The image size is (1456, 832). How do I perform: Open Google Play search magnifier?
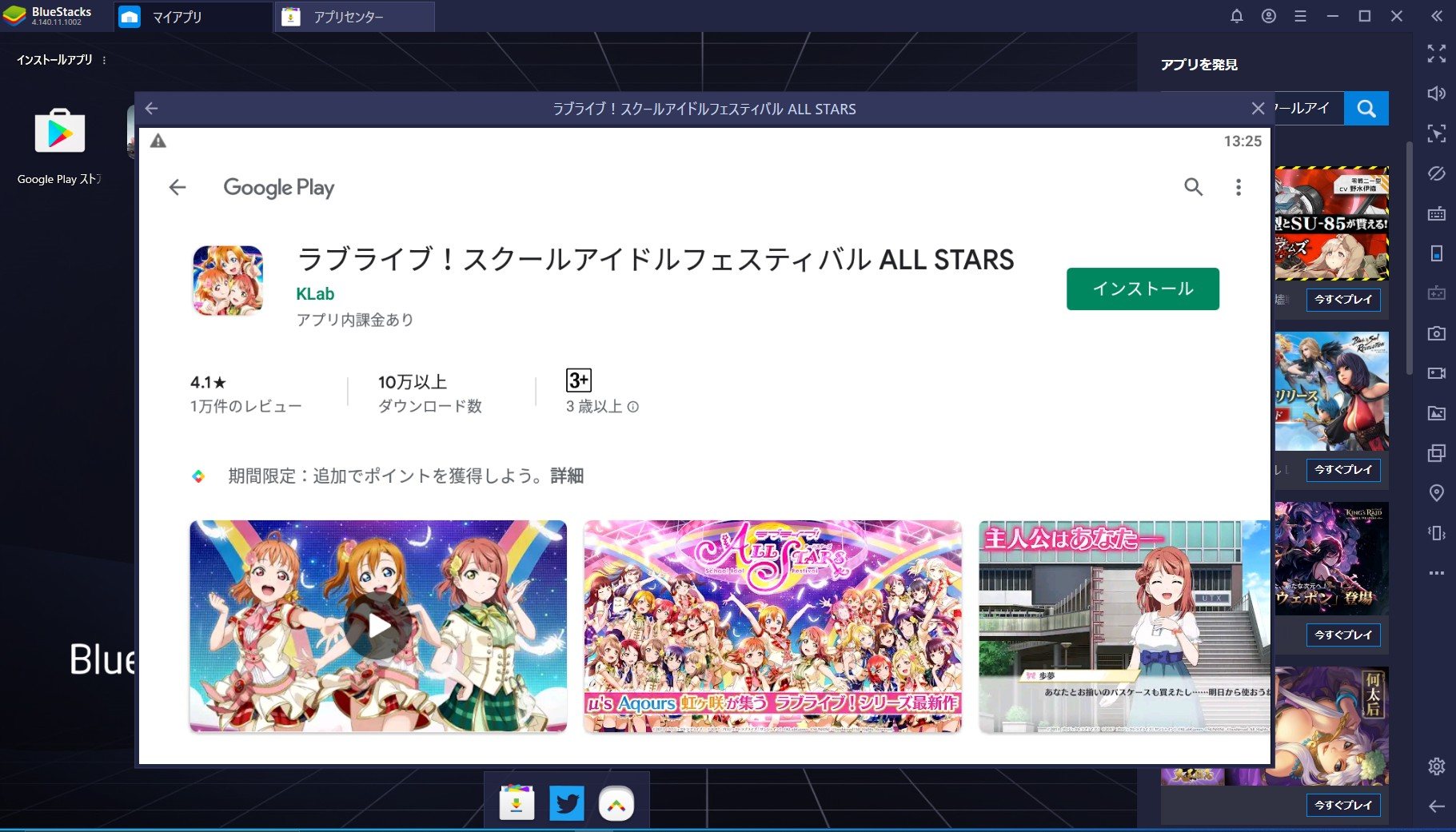(1193, 187)
